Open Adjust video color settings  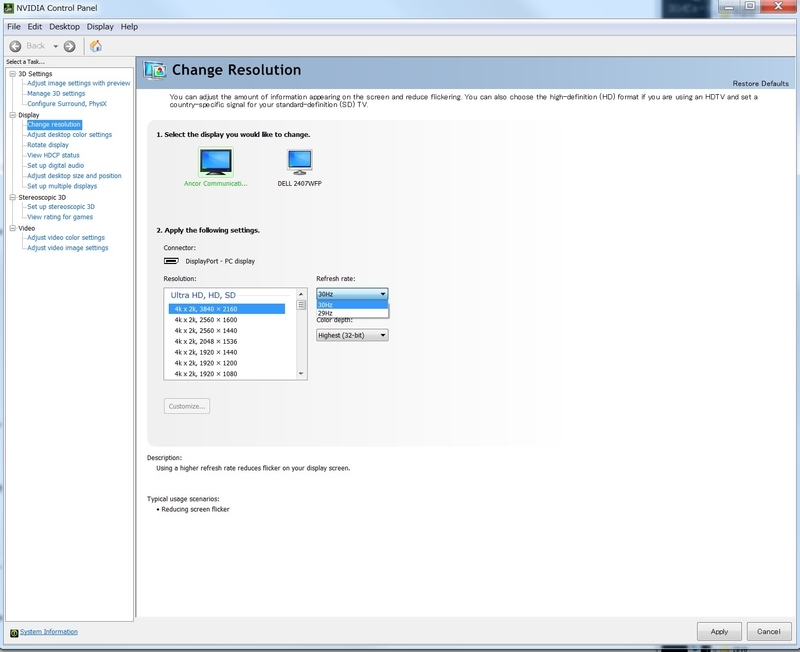(66, 237)
